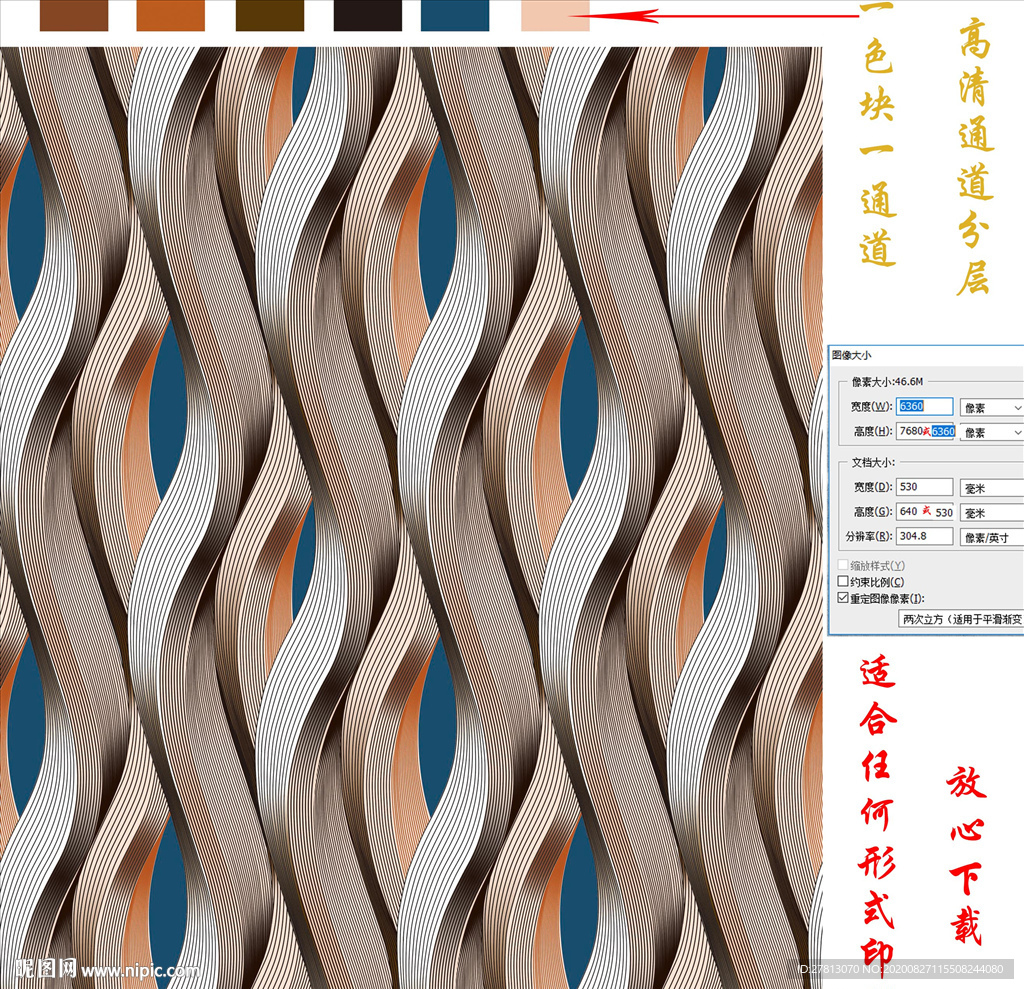1024x989 pixels.
Task: Enable the 约束比例 checkbox
Action: pyautogui.click(x=843, y=581)
